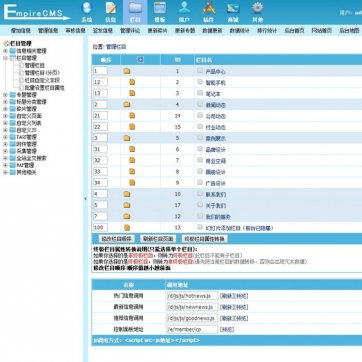Collapse the 栏目管理 tree node

coord(5,58)
